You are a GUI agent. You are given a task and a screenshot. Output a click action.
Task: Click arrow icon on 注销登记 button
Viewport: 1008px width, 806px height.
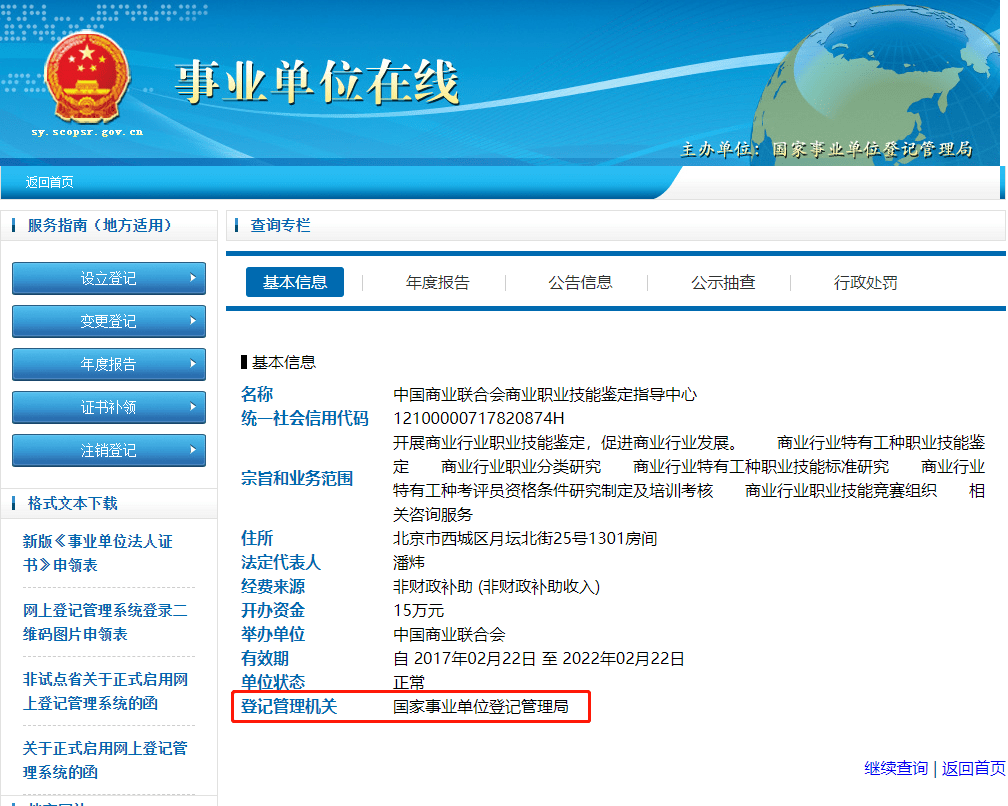click(193, 450)
